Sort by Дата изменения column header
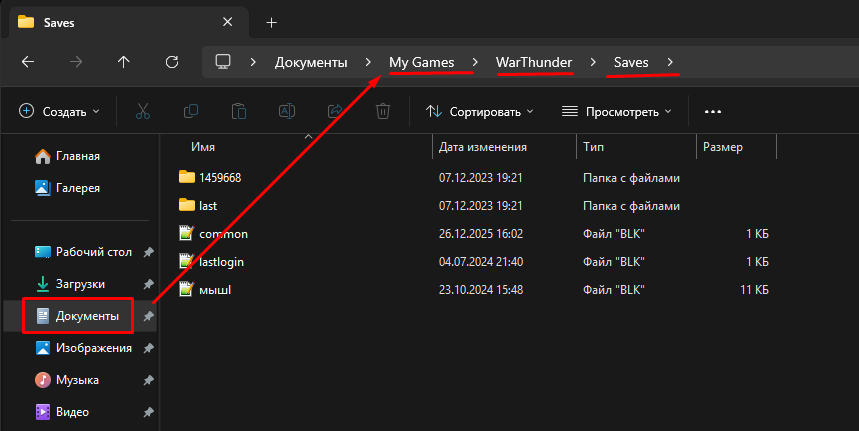The image size is (859, 431). pyautogui.click(x=483, y=147)
